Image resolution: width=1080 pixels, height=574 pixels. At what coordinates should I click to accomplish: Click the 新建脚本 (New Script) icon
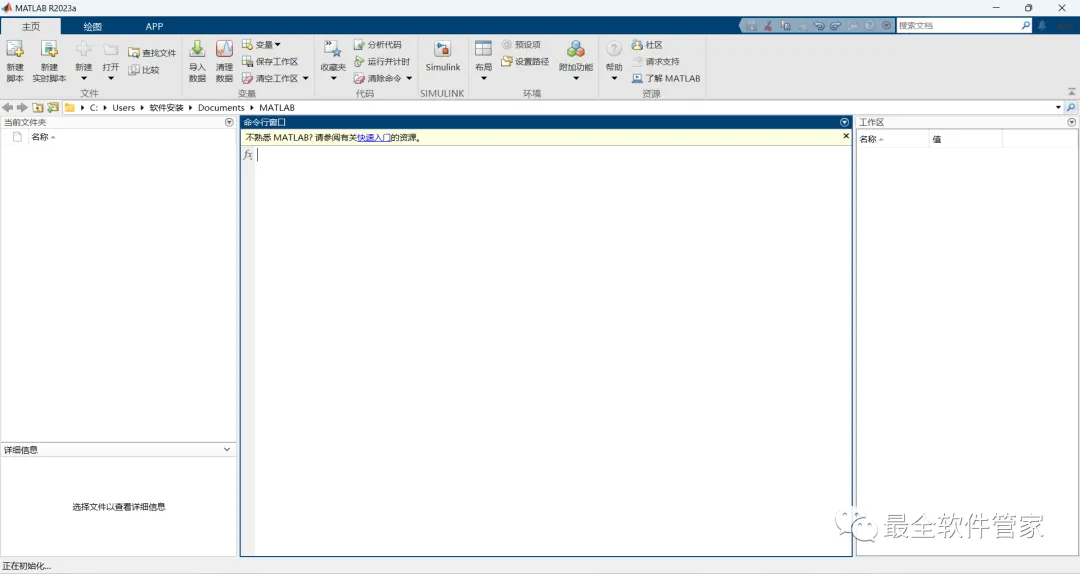14,49
